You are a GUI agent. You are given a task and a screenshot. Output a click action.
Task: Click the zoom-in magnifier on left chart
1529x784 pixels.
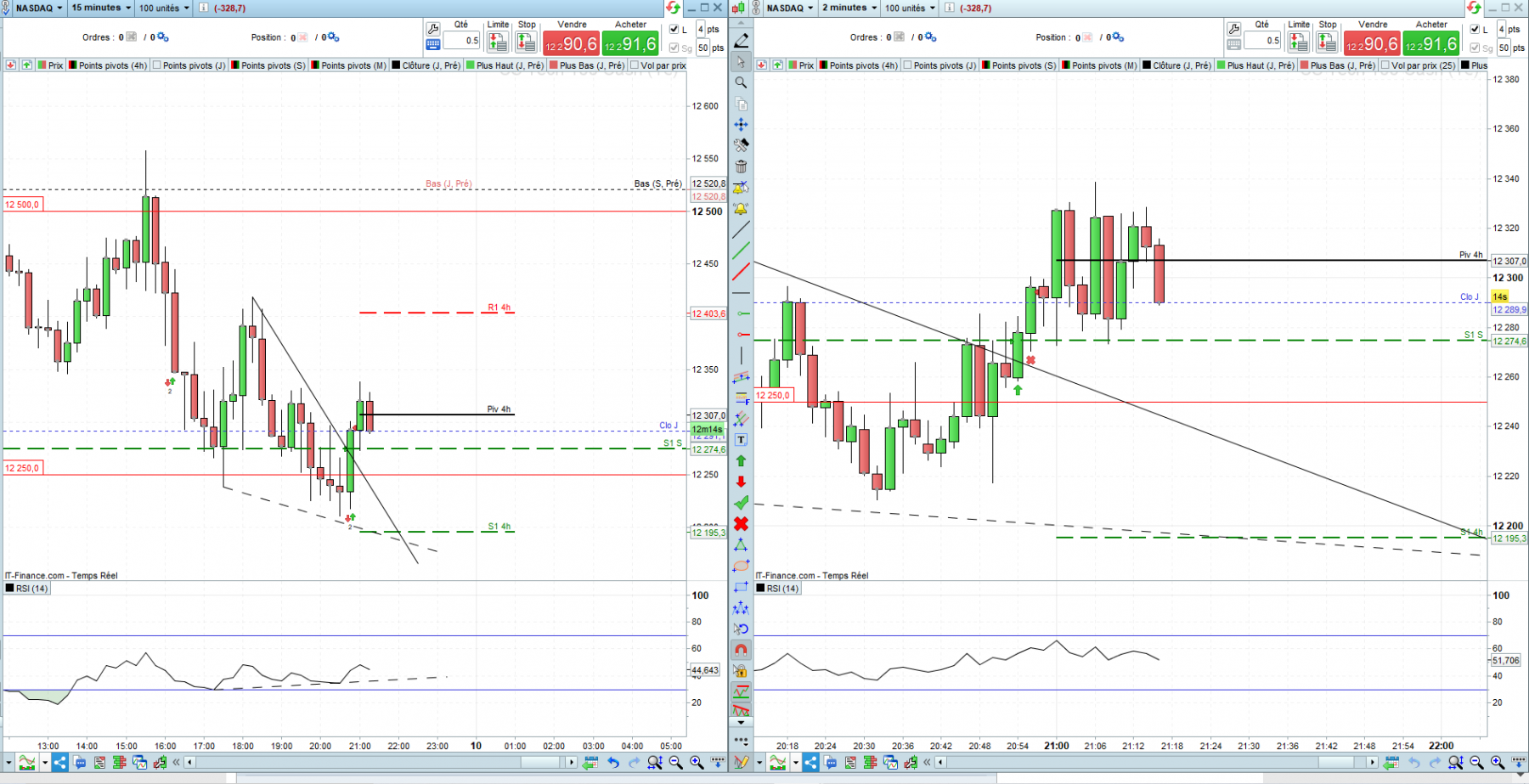pyautogui.click(x=697, y=763)
